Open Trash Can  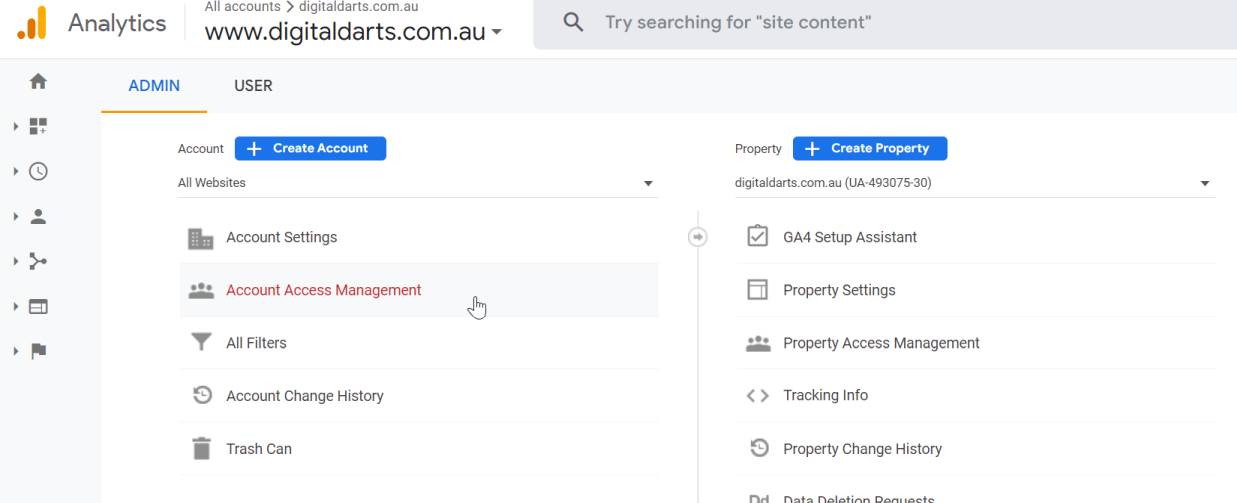[418, 449]
